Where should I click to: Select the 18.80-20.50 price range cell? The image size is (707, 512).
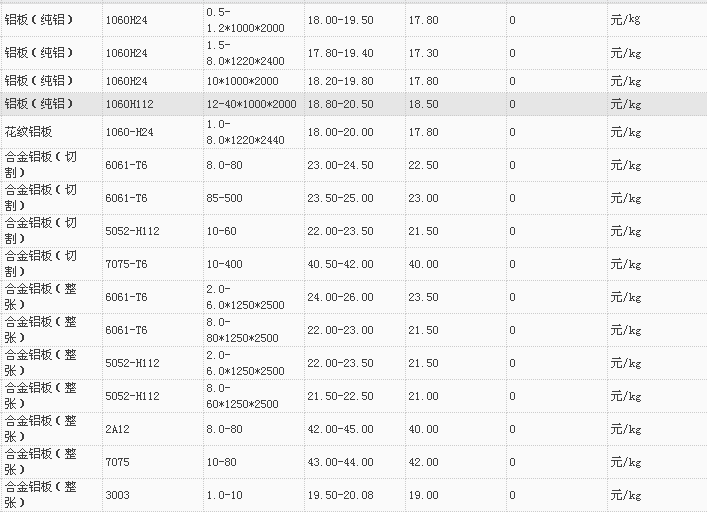341,104
